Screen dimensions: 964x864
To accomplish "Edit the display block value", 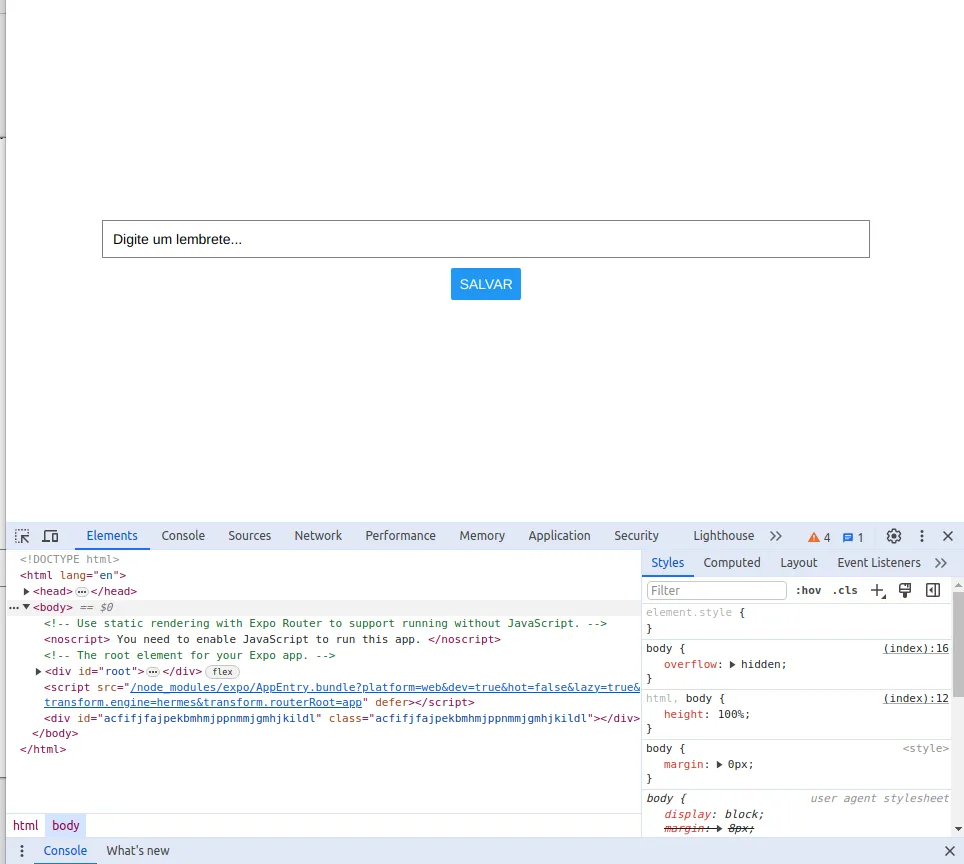I will (x=741, y=814).
